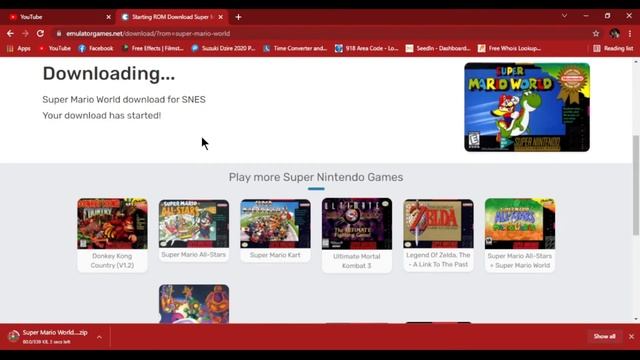
Task: Open the YouTube bookmark
Action: click(x=55, y=48)
